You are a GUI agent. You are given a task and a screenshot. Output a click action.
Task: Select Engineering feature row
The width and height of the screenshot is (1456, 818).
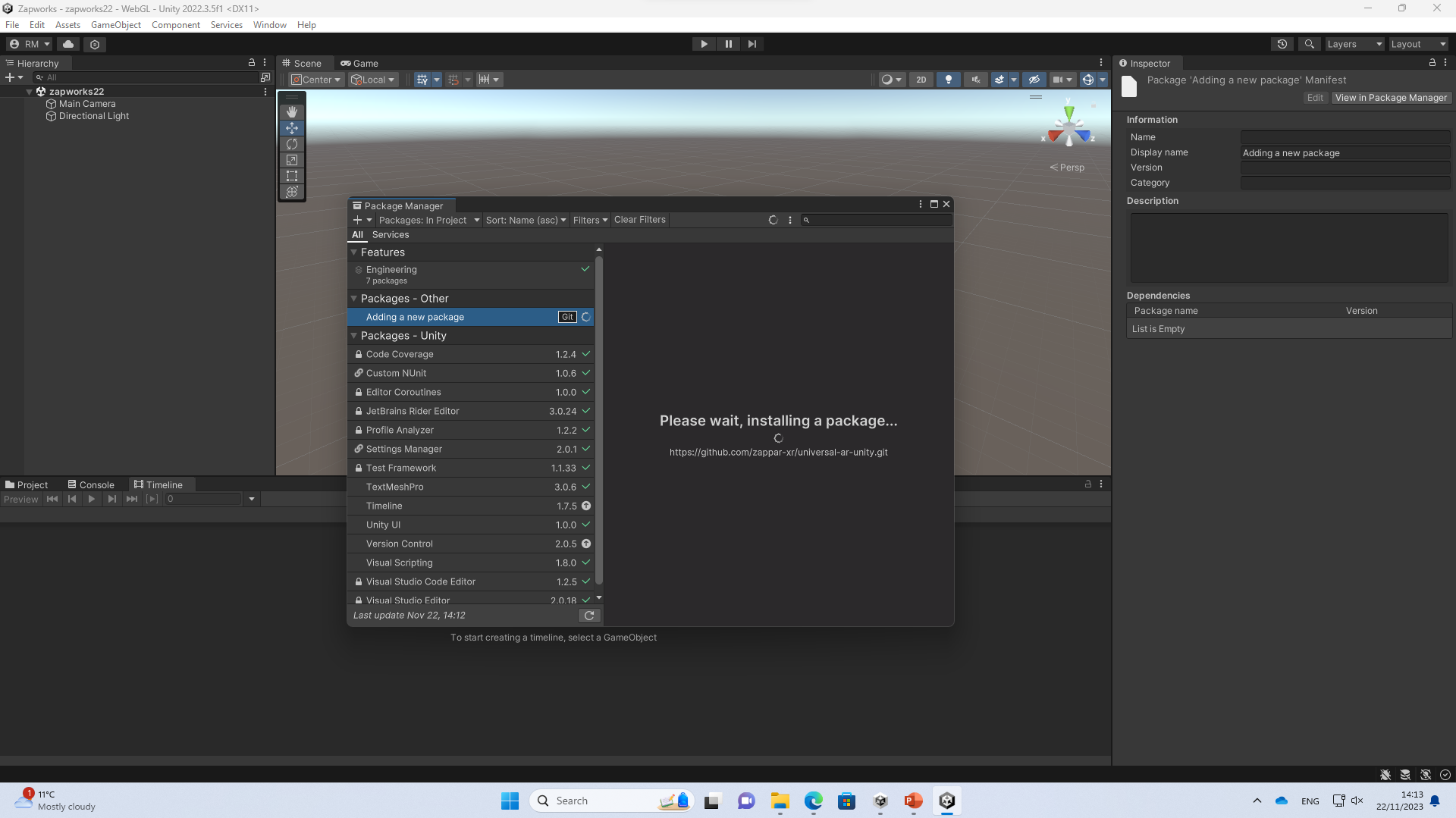tap(470, 274)
